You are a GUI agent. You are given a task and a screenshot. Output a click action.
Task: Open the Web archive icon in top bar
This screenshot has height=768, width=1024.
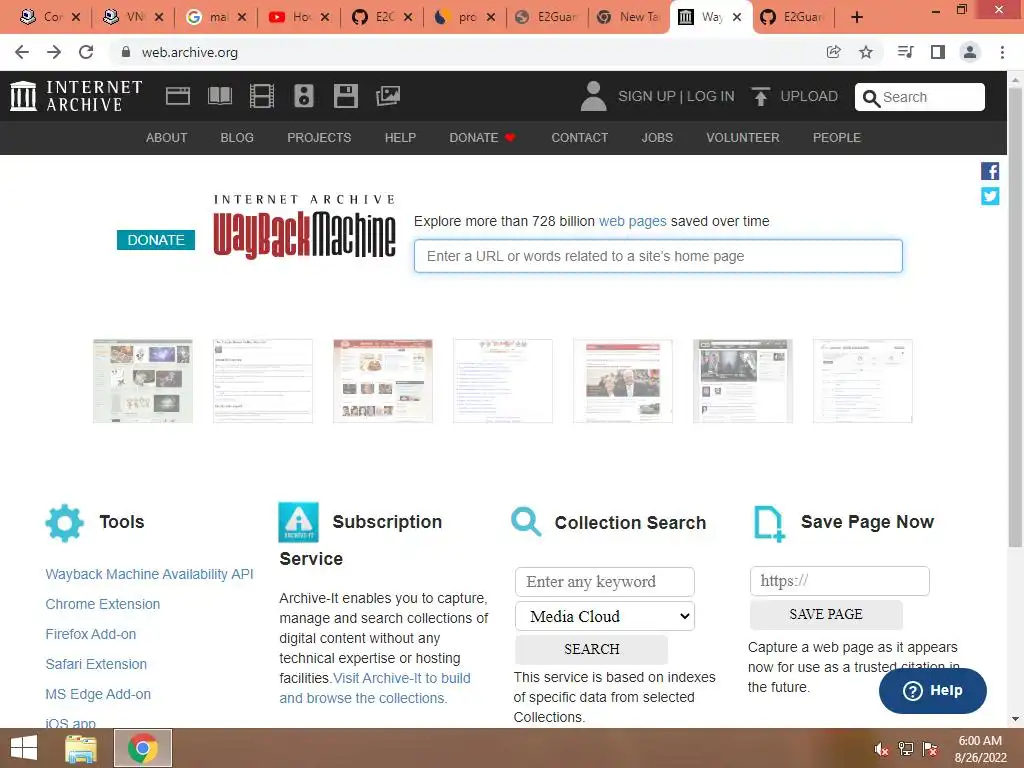(x=178, y=96)
